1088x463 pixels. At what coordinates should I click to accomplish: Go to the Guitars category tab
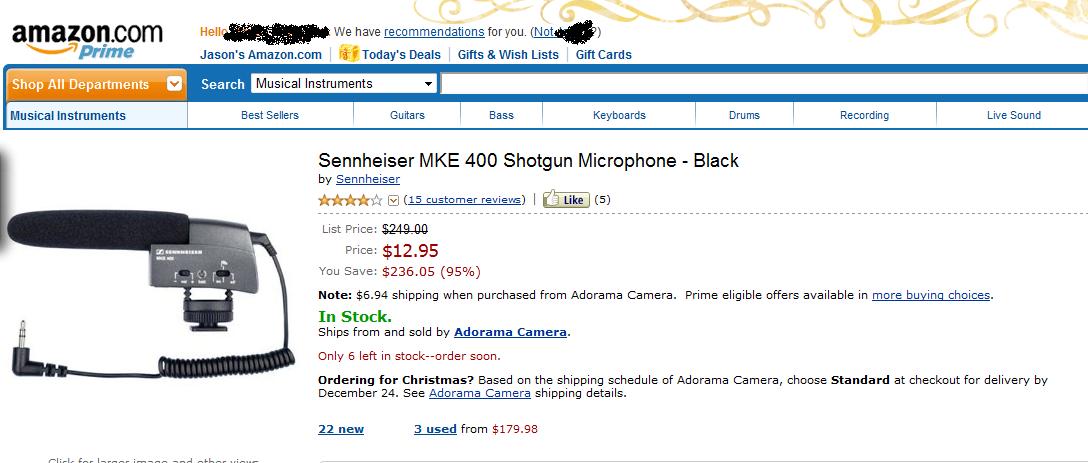click(407, 115)
